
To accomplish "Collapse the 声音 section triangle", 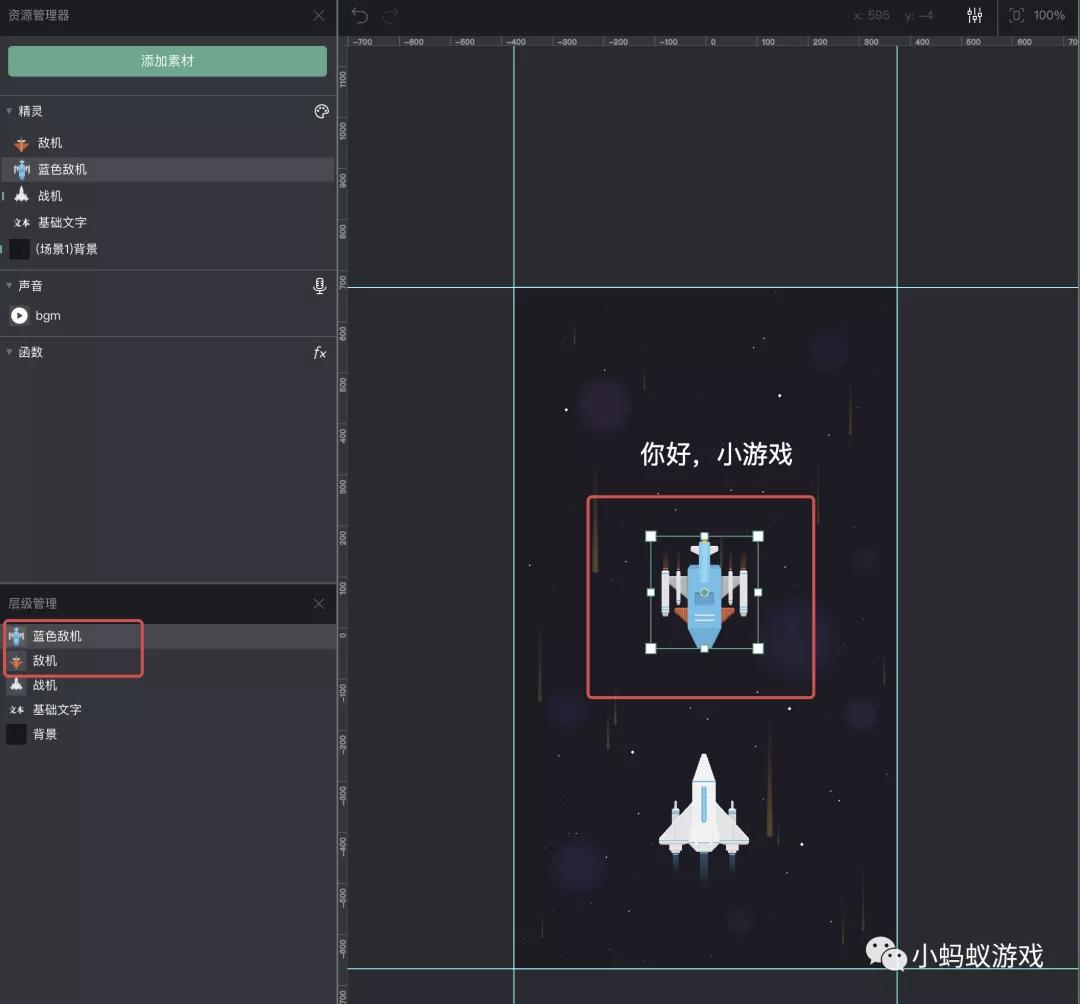I will click(x=9, y=285).
